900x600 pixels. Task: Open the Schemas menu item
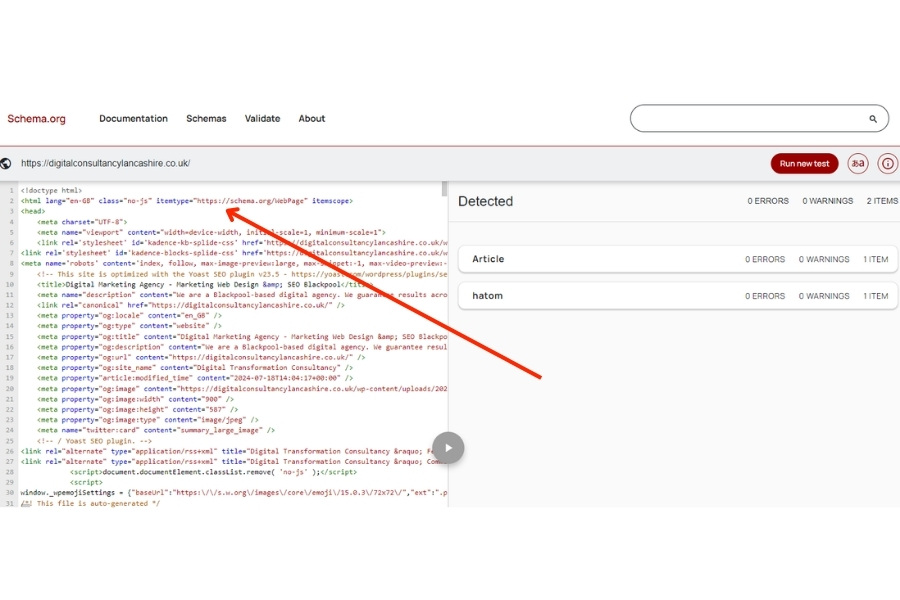[206, 118]
